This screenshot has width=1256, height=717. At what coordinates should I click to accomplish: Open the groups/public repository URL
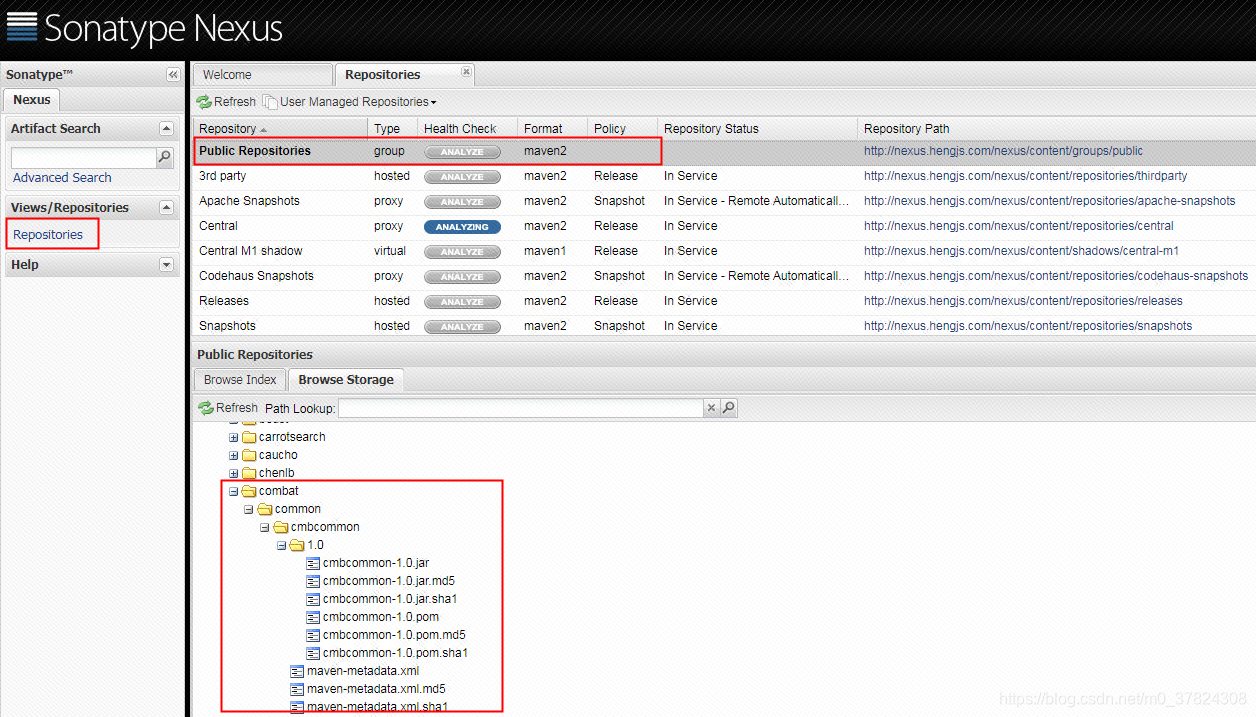click(x=1003, y=151)
